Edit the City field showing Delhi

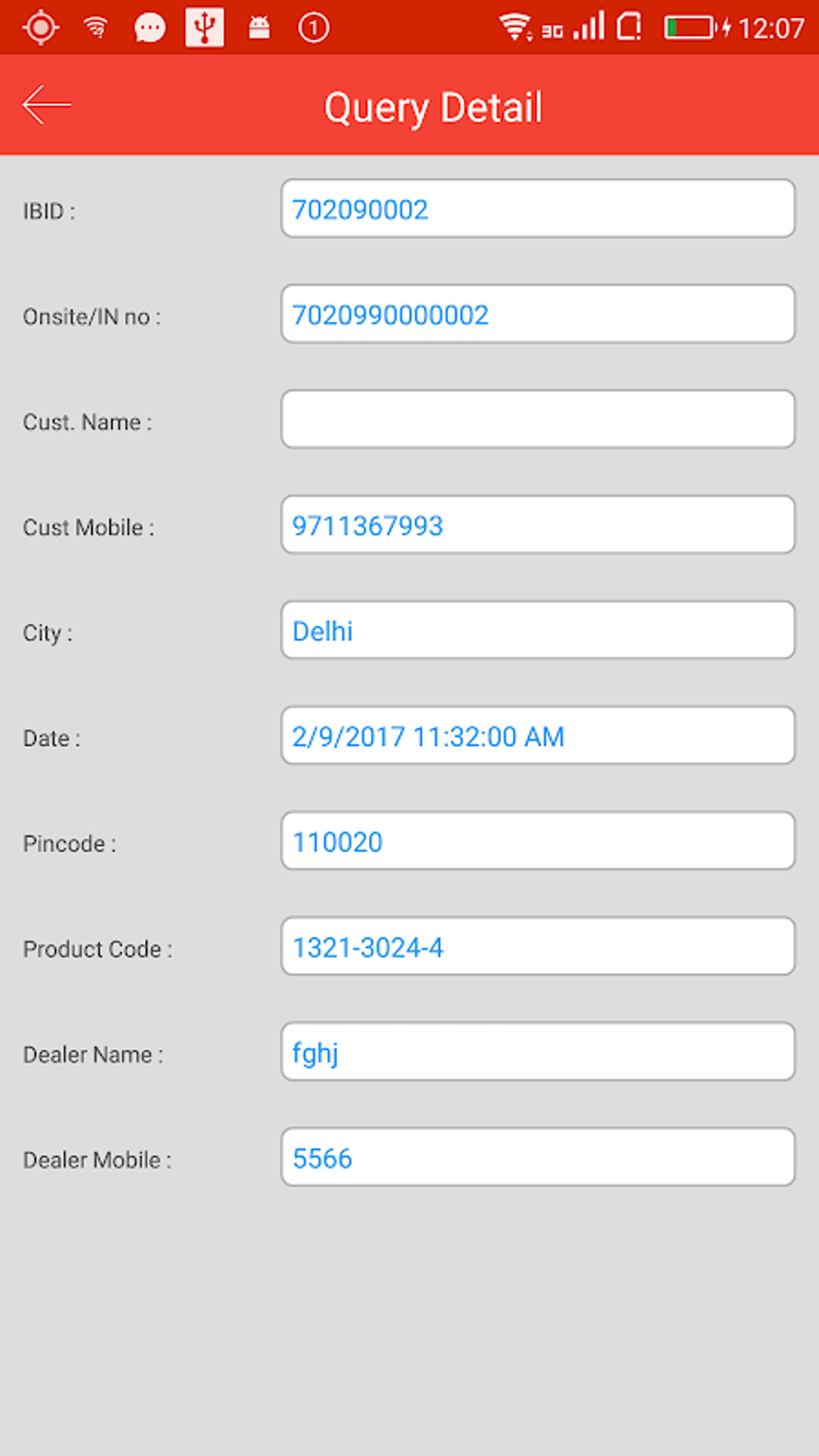(537, 630)
